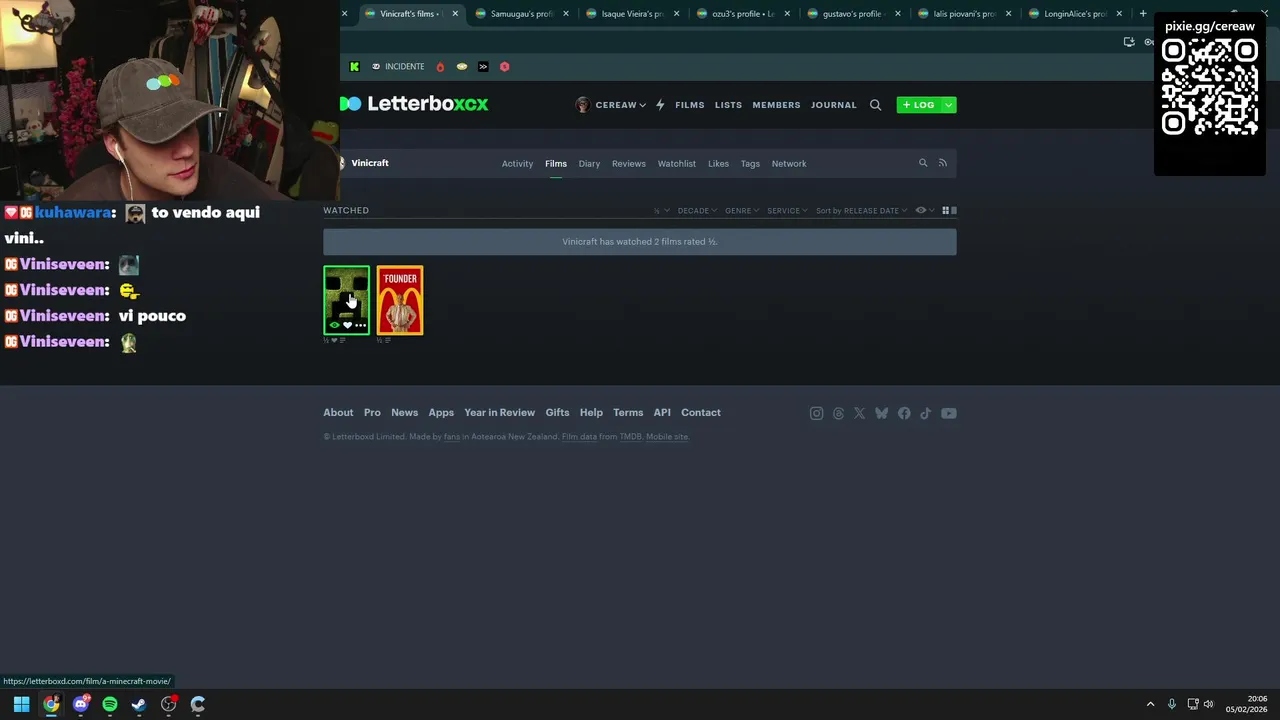1280x720 pixels.
Task: Click the Vinicraft profile name
Action: pyautogui.click(x=370, y=163)
